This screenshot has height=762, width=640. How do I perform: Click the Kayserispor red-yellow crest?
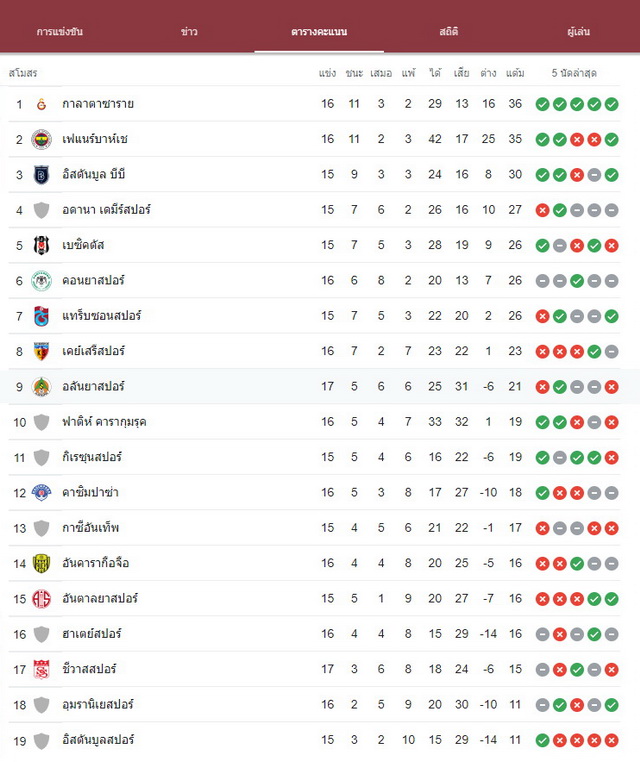[41, 351]
